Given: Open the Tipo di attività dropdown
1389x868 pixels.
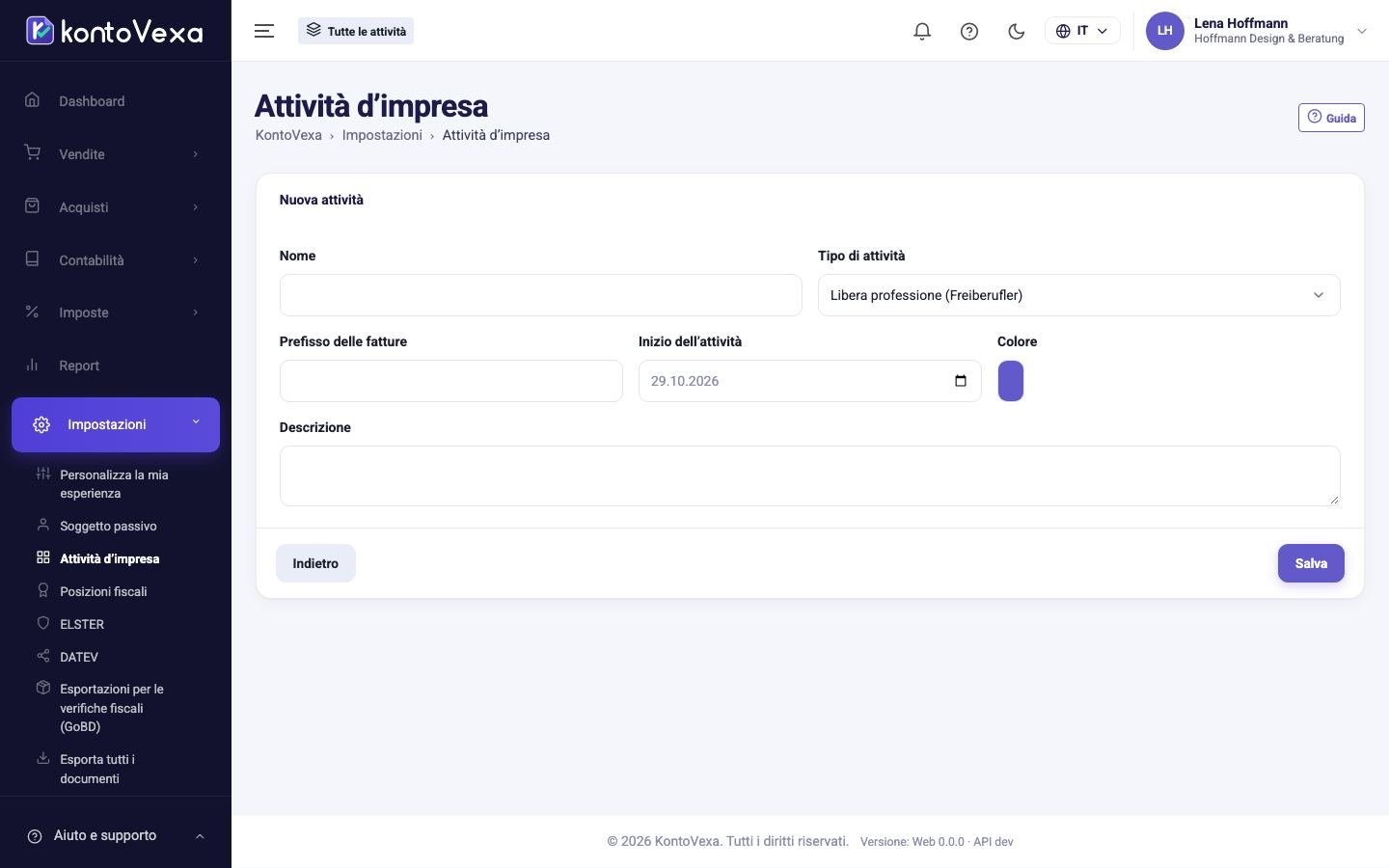Looking at the screenshot, I should (x=1078, y=295).
